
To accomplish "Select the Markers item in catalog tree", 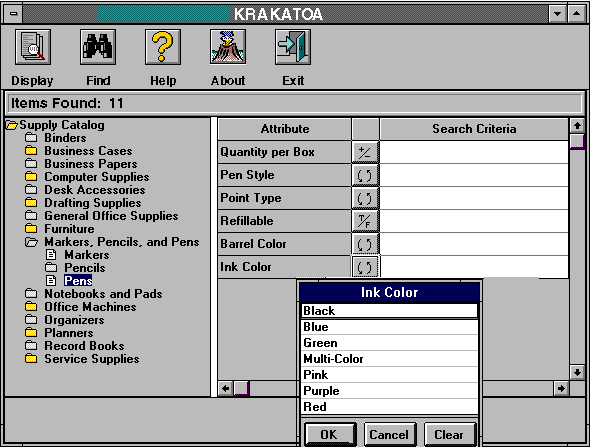I will pos(87,255).
